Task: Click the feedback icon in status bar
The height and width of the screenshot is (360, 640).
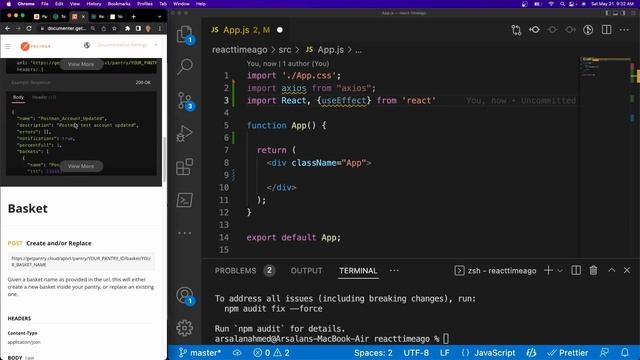Action: pyautogui.click(x=604, y=353)
